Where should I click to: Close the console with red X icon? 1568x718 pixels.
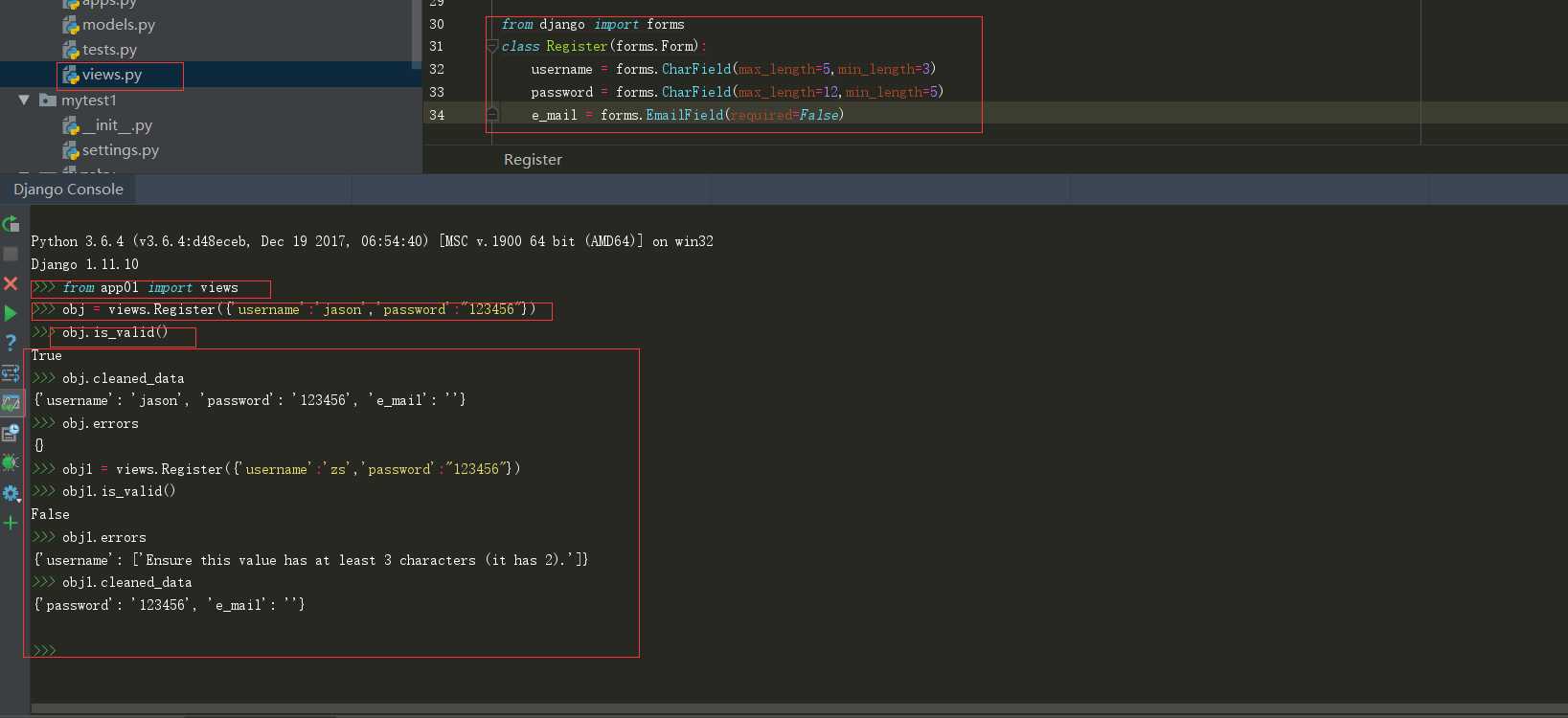pyautogui.click(x=11, y=283)
